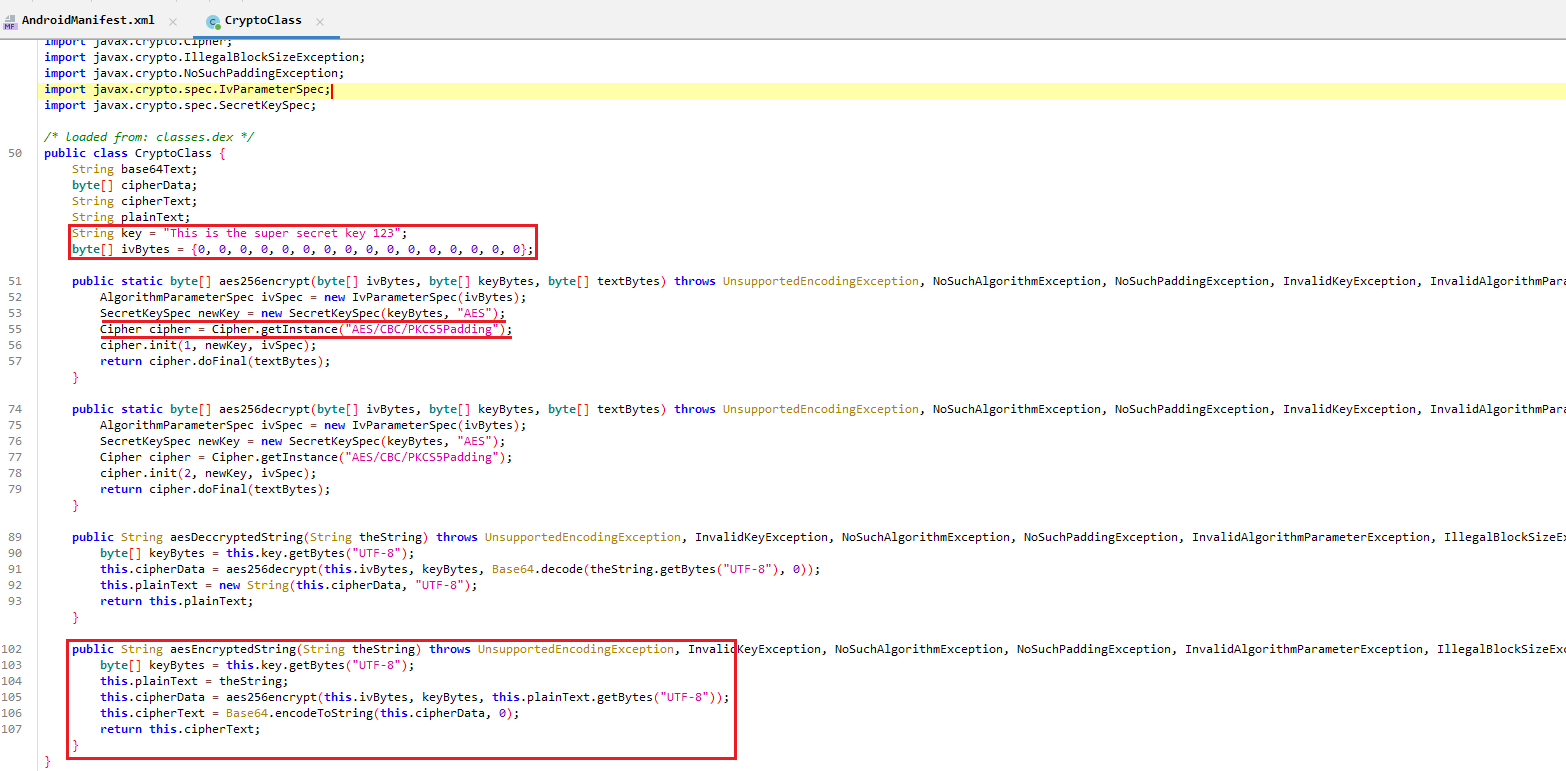Click the SecretKeySpec newKey statement on line 76
This screenshot has width=1566, height=771.
[302, 441]
